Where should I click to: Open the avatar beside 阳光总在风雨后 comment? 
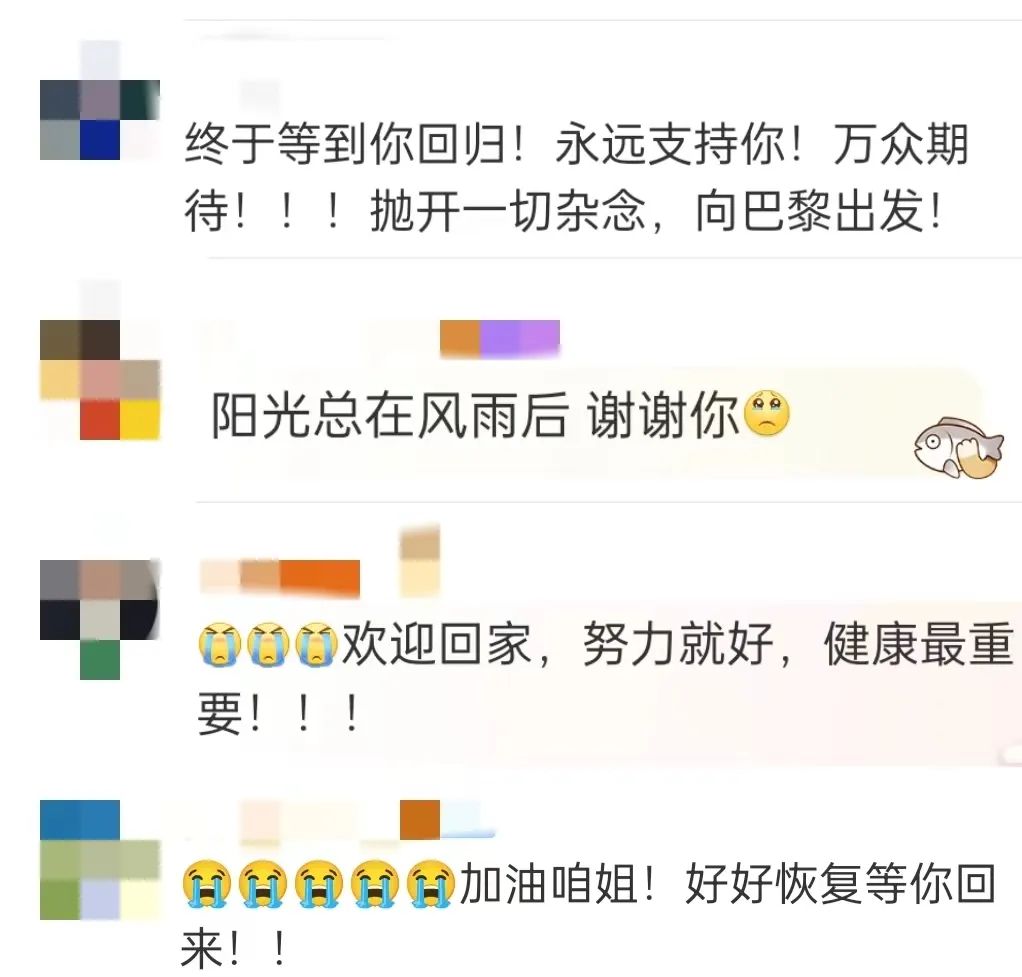click(x=100, y=379)
